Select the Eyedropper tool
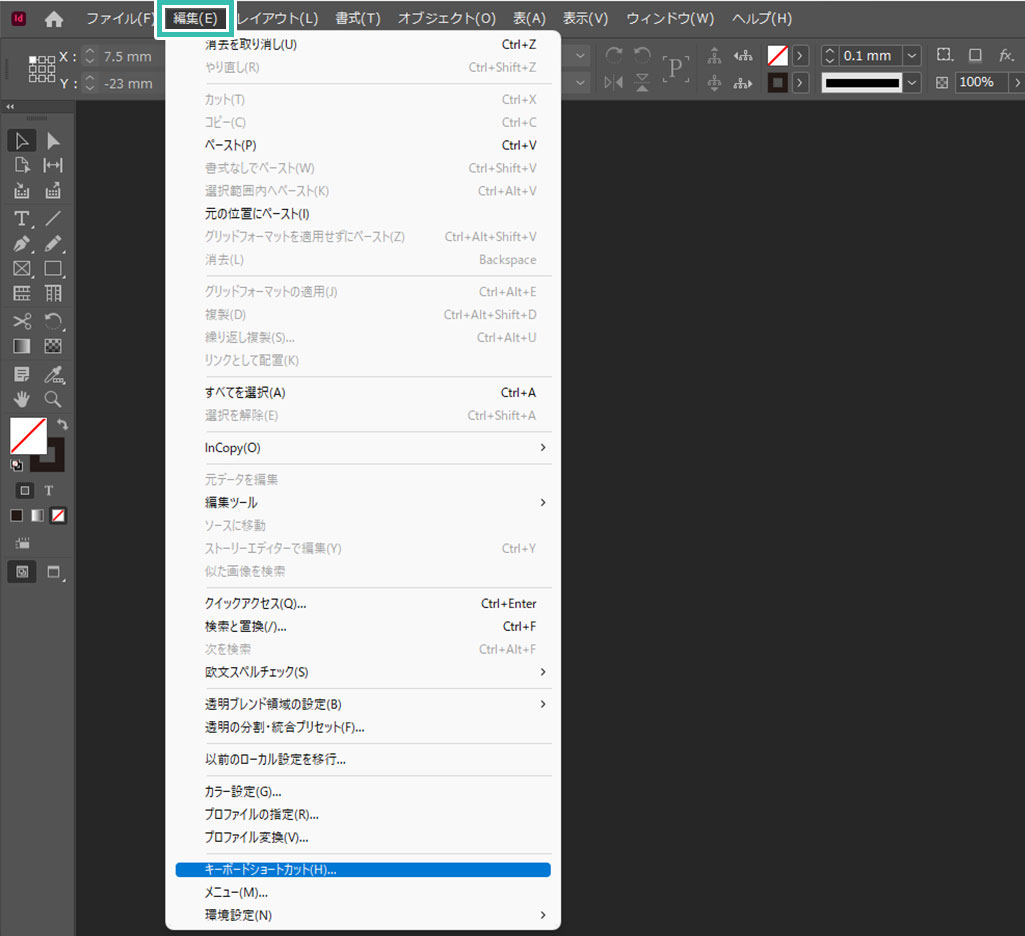Screen dimensions: 1025x936 (53, 373)
